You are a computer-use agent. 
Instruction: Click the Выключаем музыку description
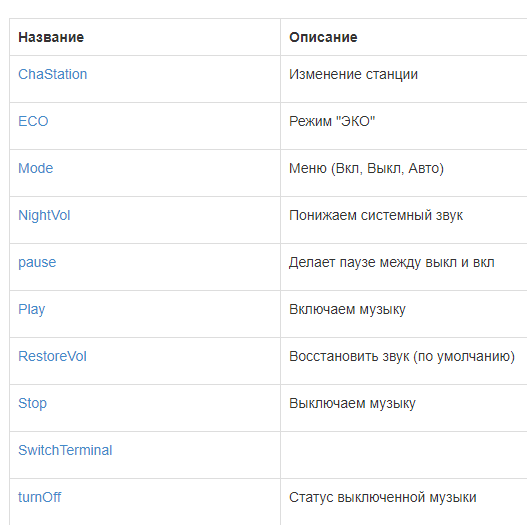[x=352, y=403]
